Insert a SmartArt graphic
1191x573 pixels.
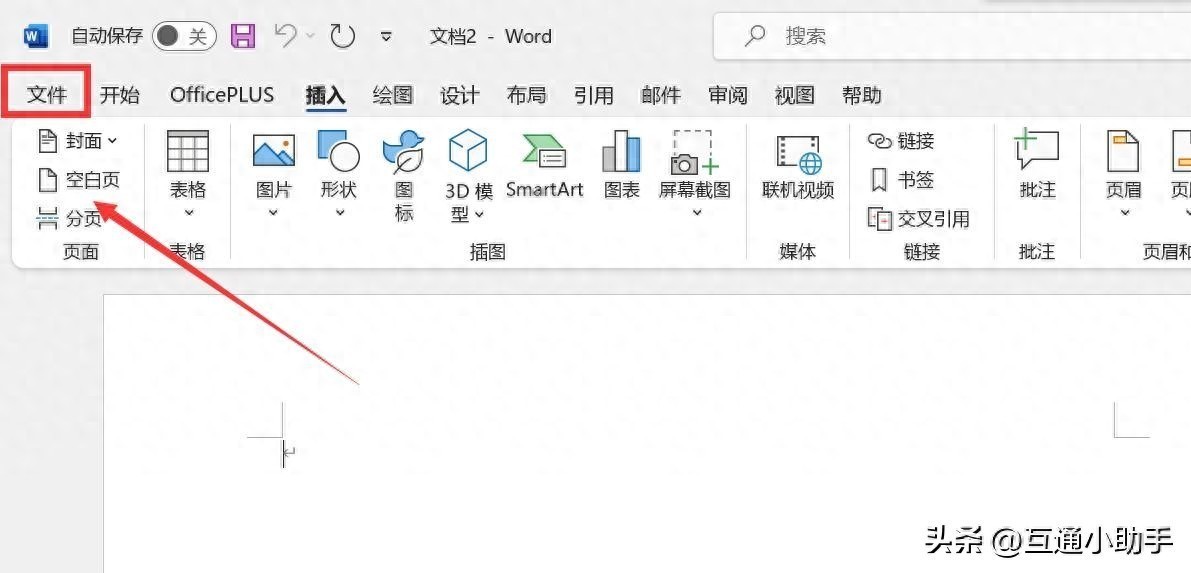click(544, 167)
